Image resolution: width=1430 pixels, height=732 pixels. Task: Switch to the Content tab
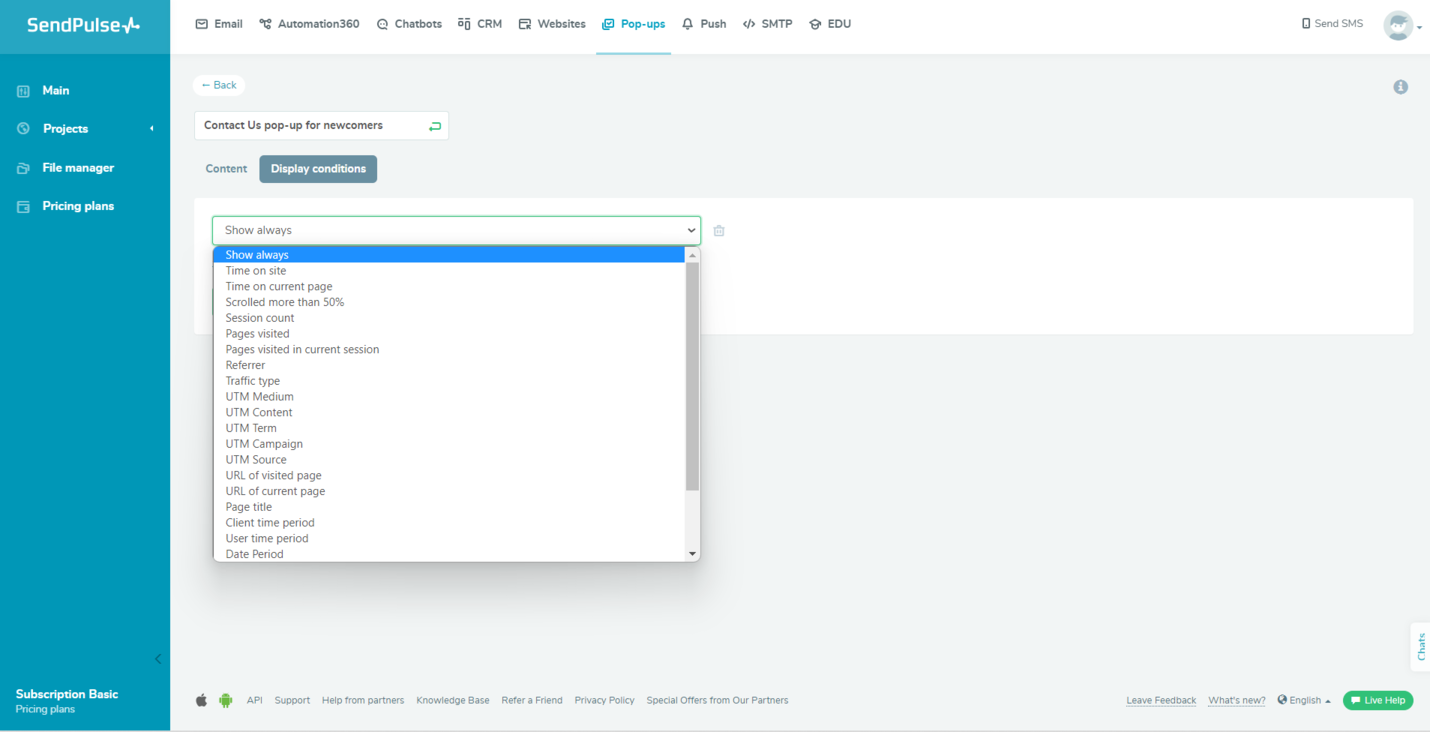(226, 169)
